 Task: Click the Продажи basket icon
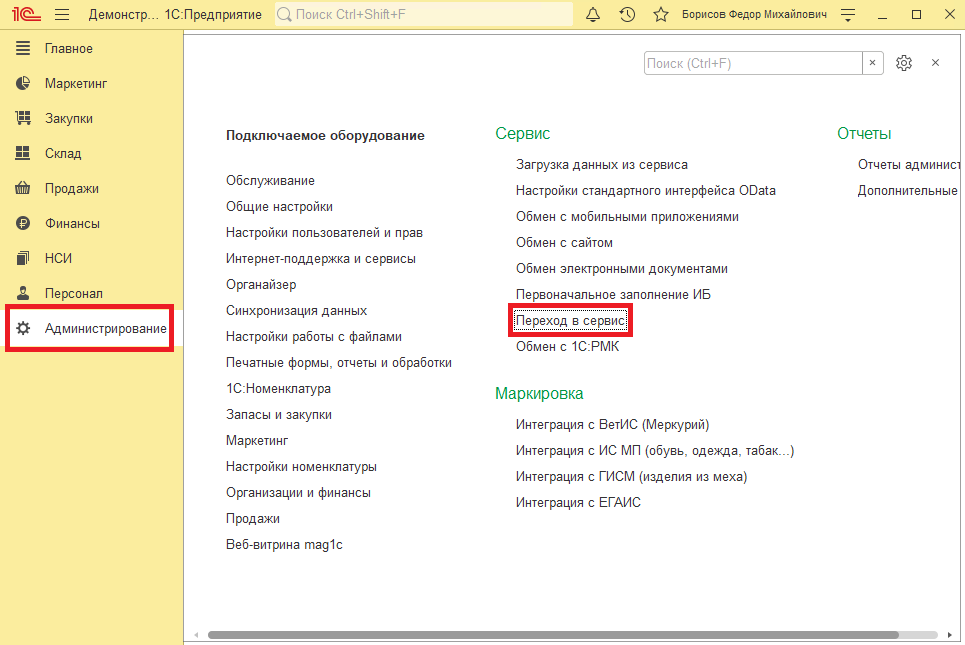click(23, 188)
